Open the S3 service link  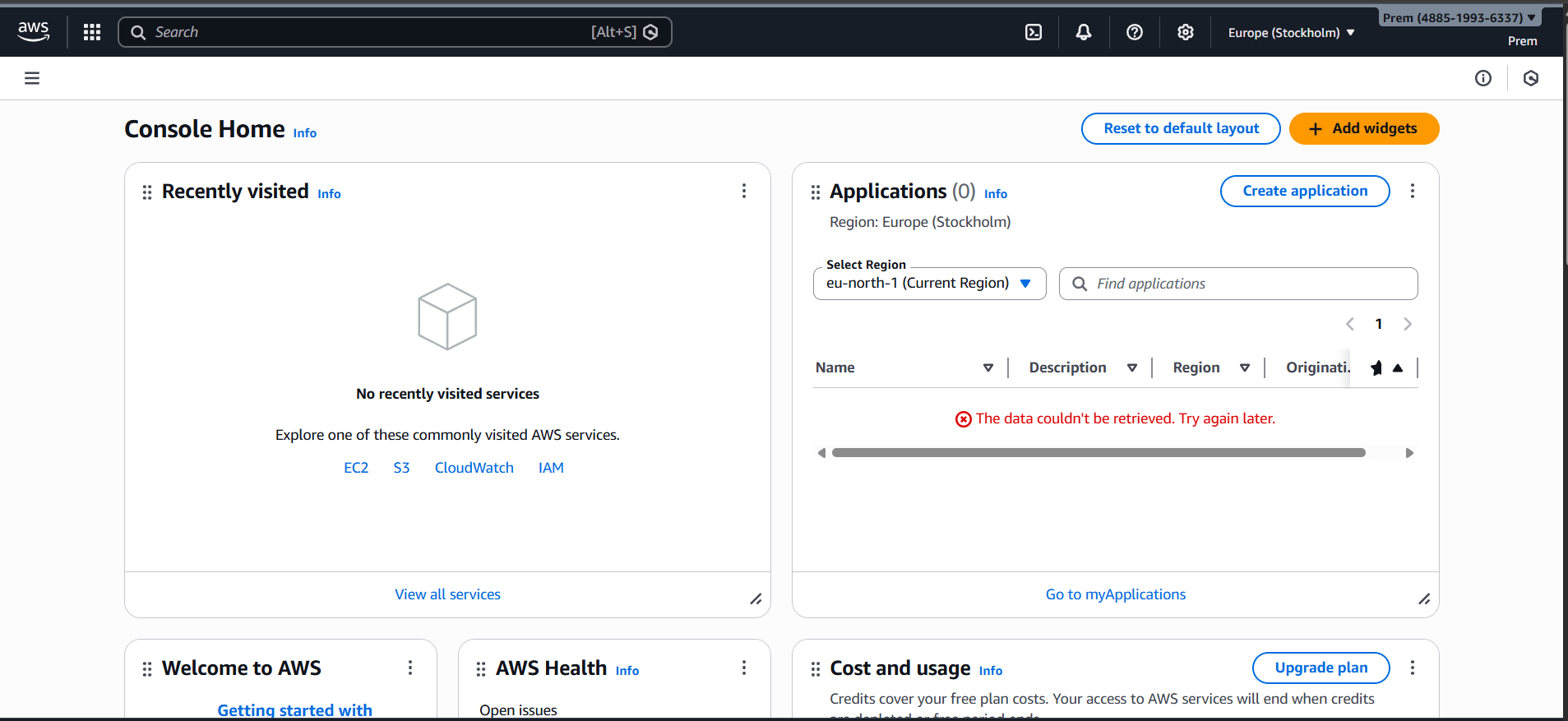401,468
